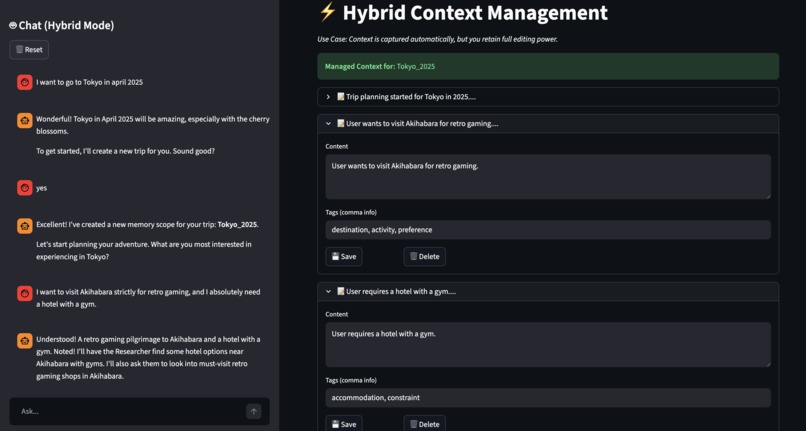
Task: Click the Reset chat button
Action: click(29, 50)
